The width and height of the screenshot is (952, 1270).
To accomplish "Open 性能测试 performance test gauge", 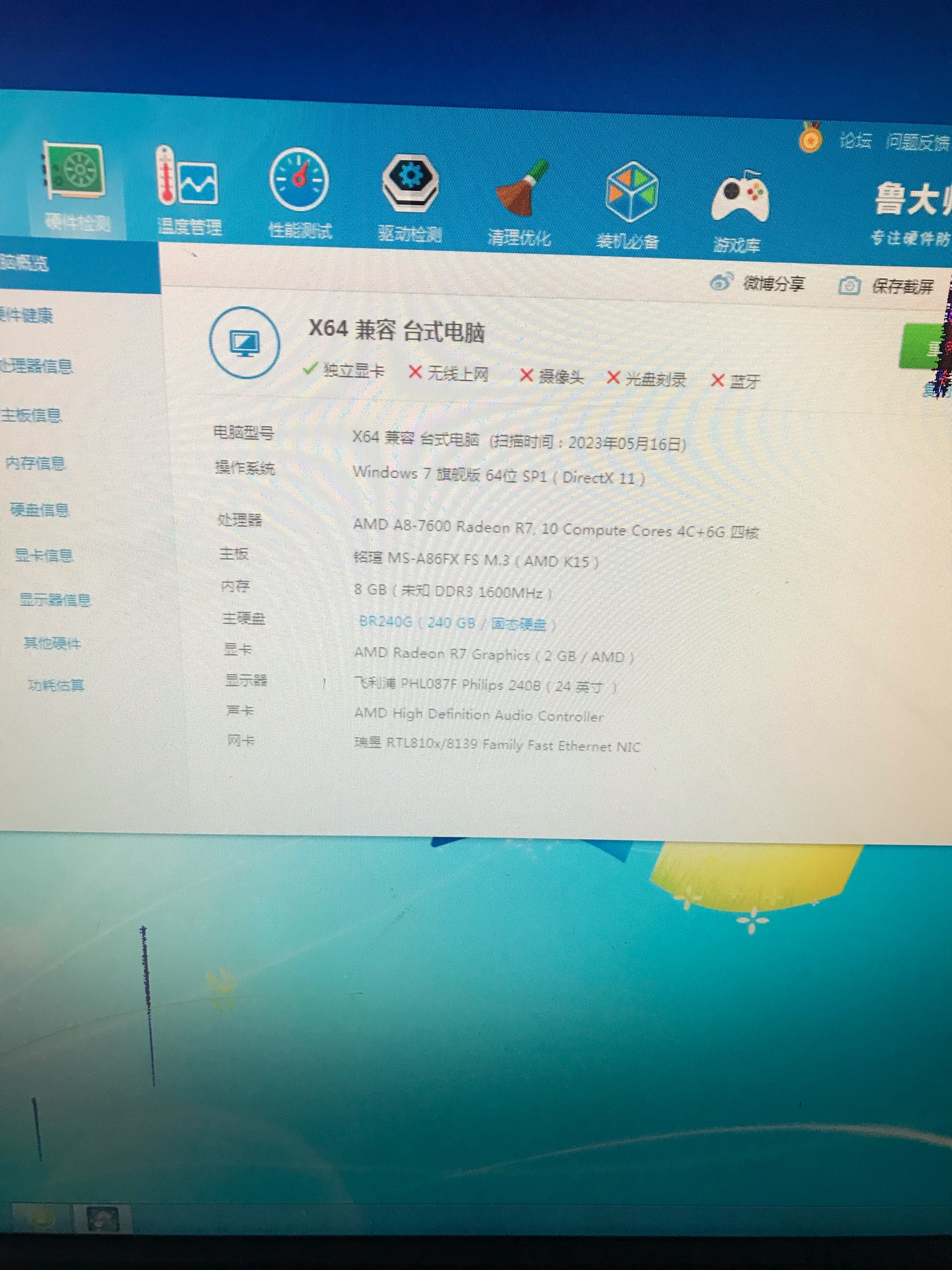I will (299, 194).
